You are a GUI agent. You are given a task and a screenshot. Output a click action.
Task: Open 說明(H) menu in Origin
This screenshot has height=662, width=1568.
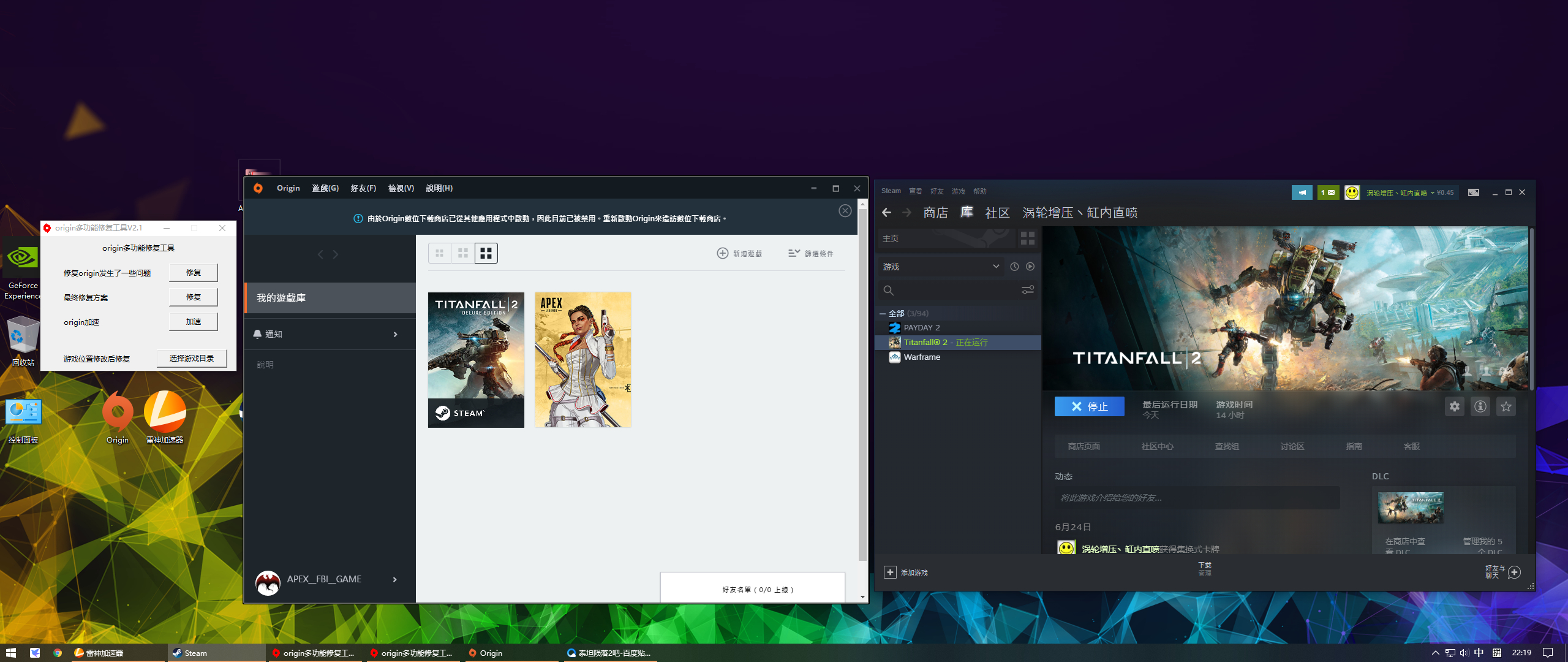(439, 188)
